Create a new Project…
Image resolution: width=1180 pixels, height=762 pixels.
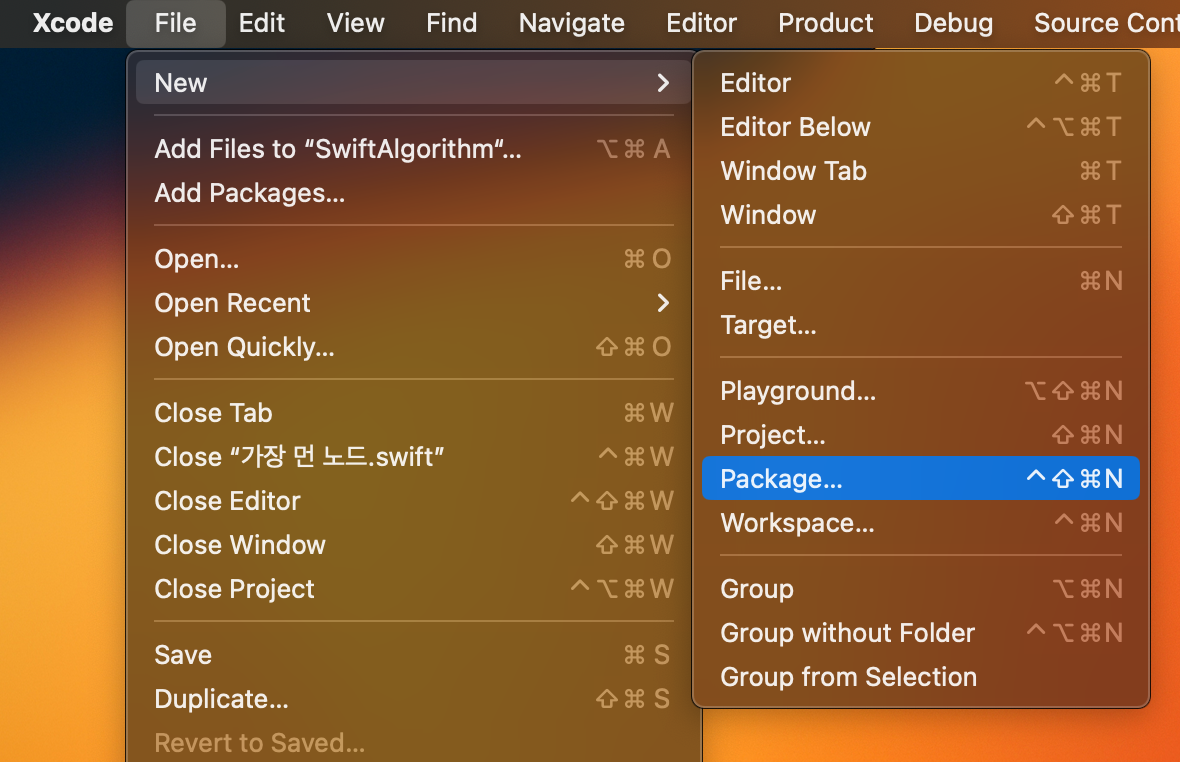click(921, 435)
